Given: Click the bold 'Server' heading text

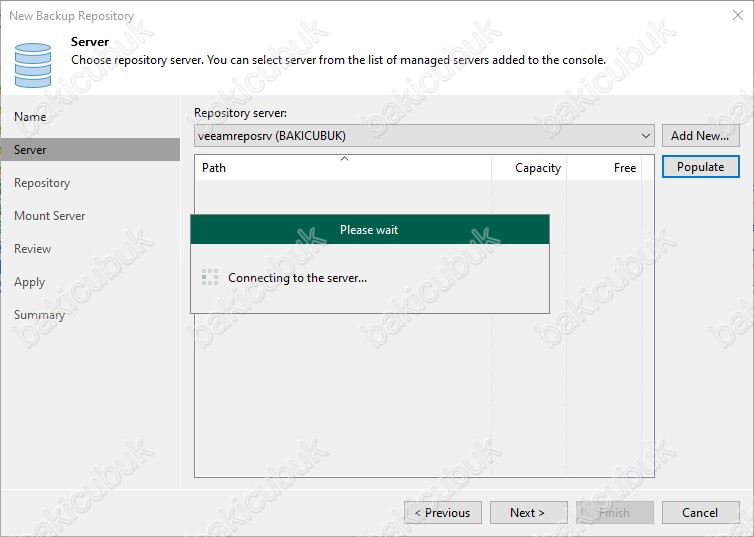Looking at the screenshot, I should (x=90, y=42).
